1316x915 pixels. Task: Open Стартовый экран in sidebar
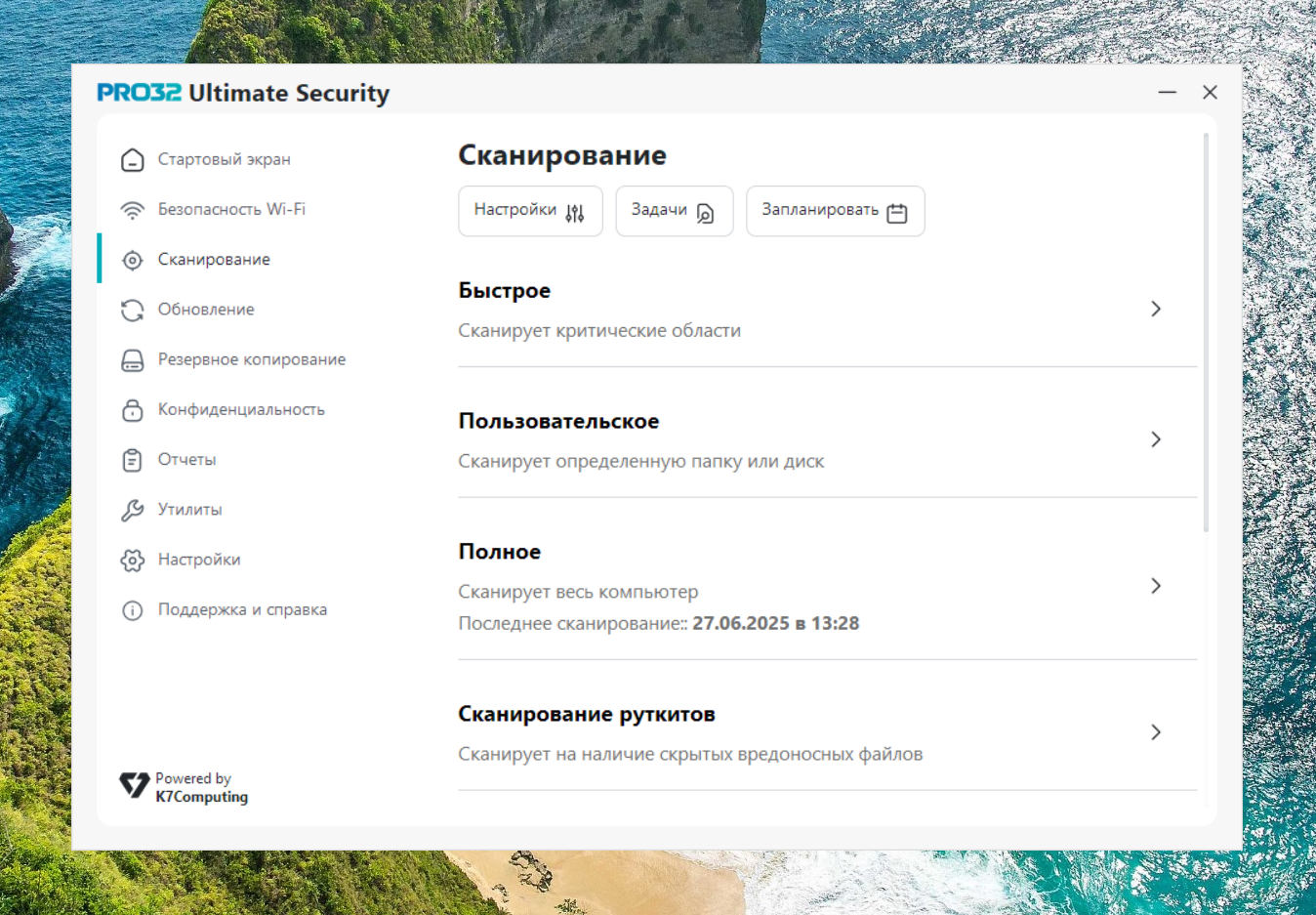click(x=224, y=159)
